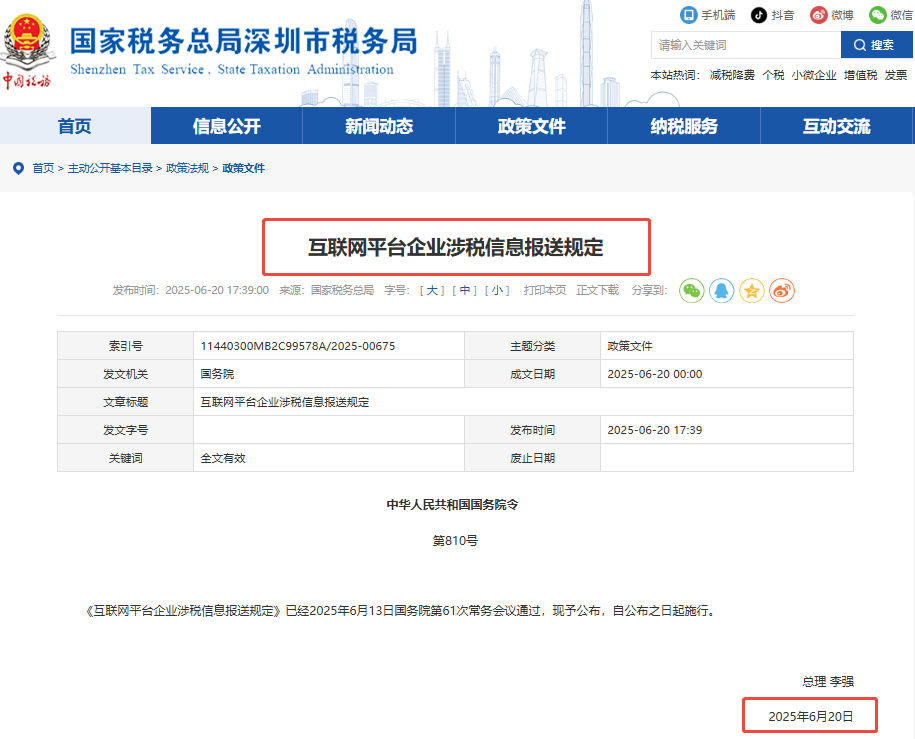Set font size to 中 (medium)
This screenshot has height=739, width=915.
tap(465, 290)
